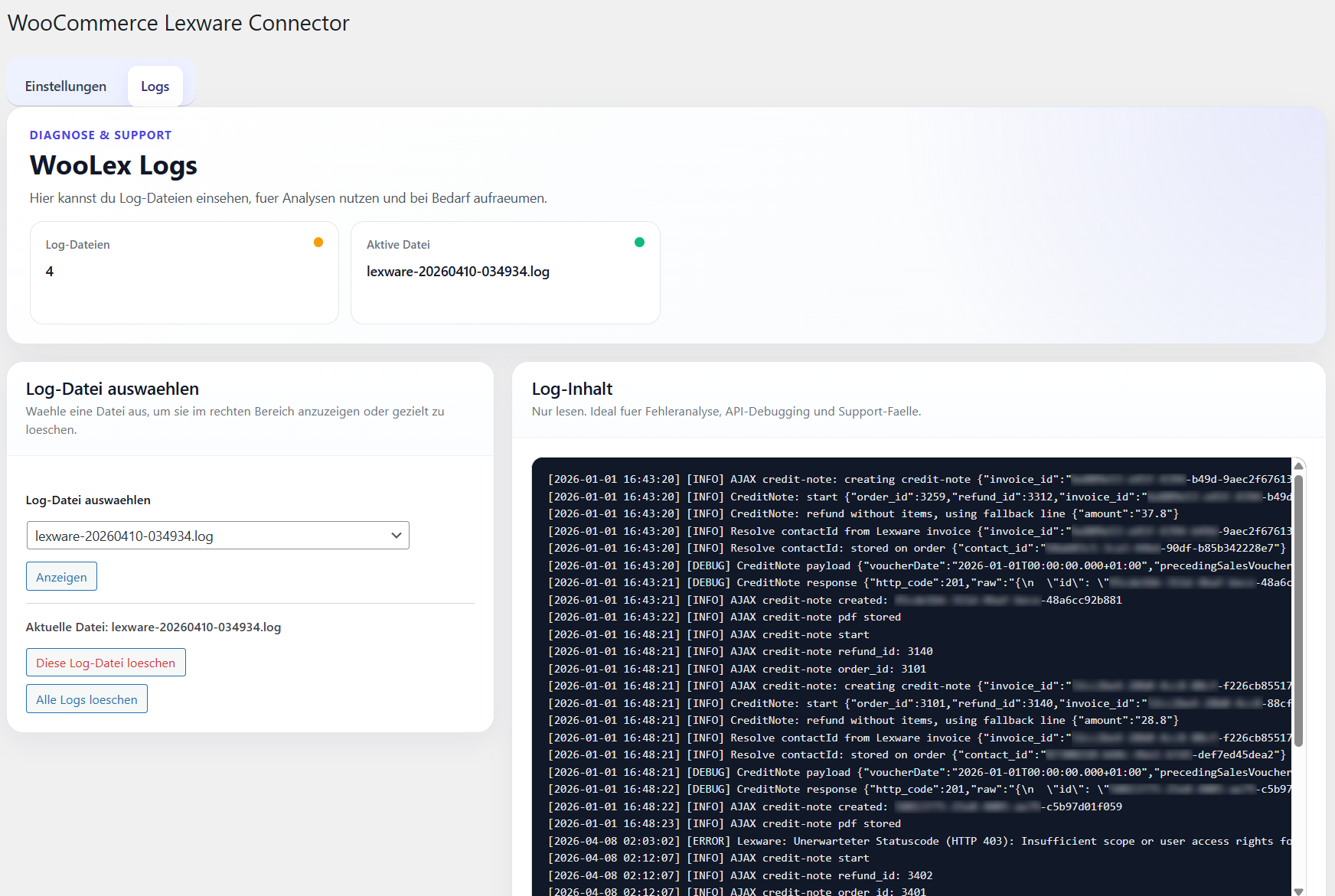This screenshot has height=896, width=1335.
Task: Click log line 'AJAX credit-note refund_id: 3402'
Action: coord(740,875)
